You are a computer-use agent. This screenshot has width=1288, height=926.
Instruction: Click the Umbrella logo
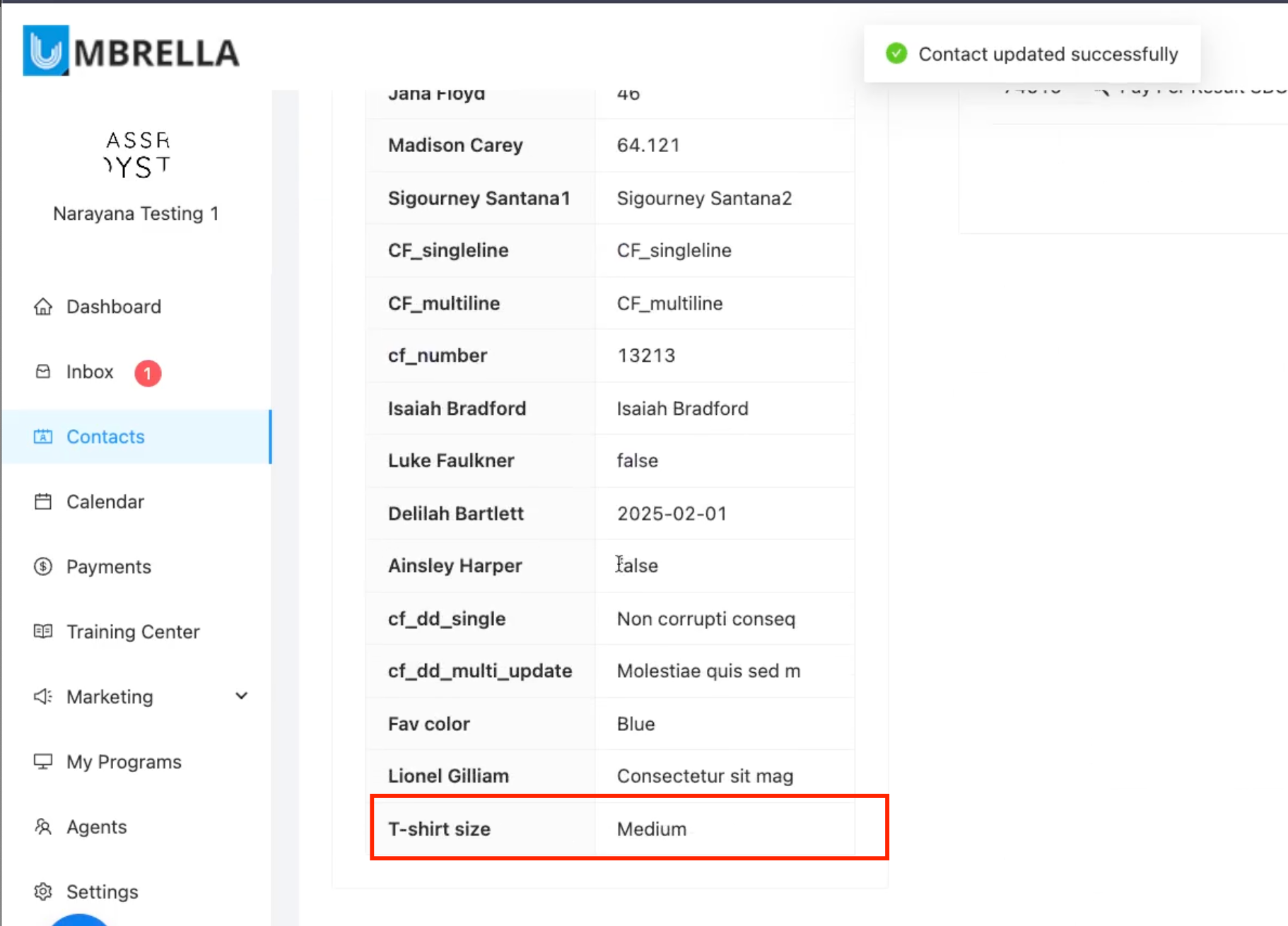point(131,52)
